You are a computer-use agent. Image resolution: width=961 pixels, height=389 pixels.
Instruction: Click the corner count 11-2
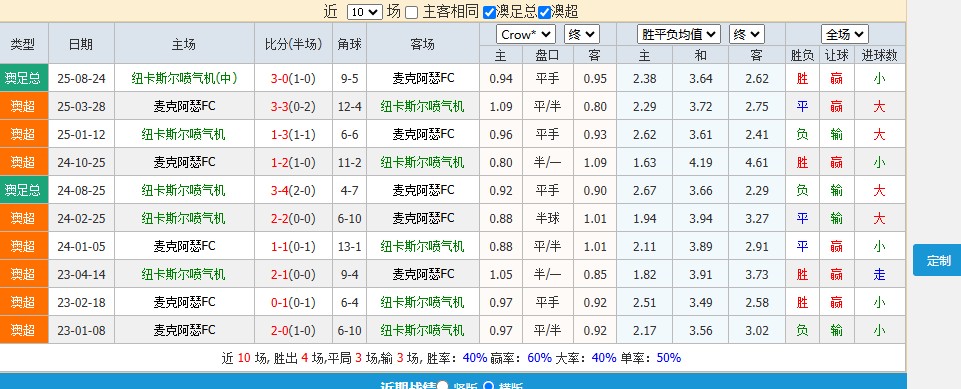click(349, 162)
